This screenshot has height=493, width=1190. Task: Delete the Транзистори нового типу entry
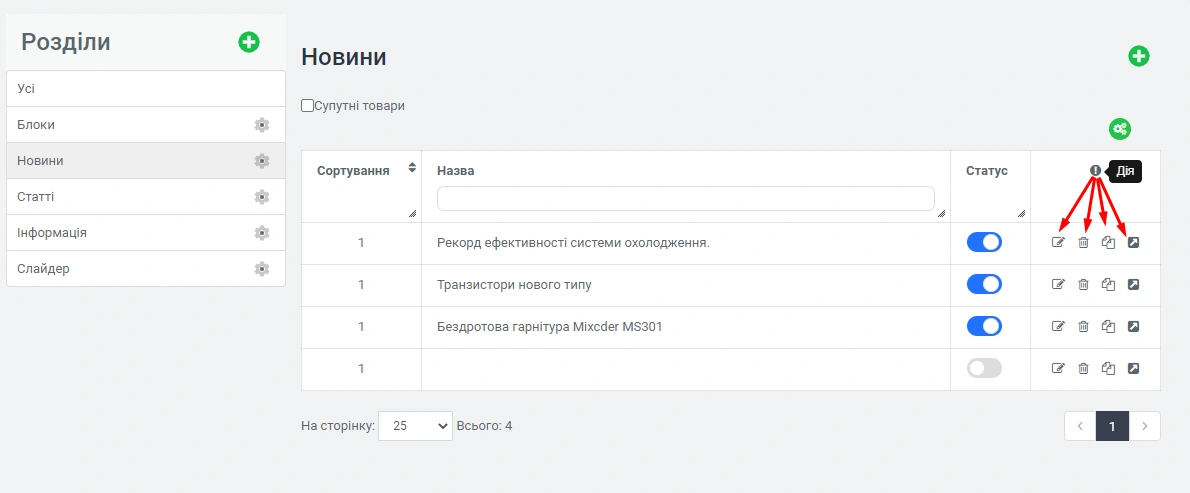pos(1083,285)
